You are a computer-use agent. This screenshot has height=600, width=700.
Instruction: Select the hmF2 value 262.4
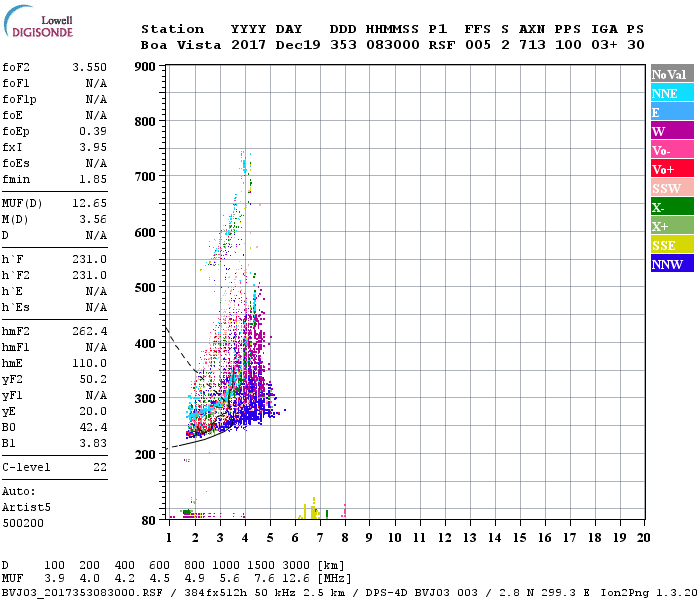(x=89, y=331)
